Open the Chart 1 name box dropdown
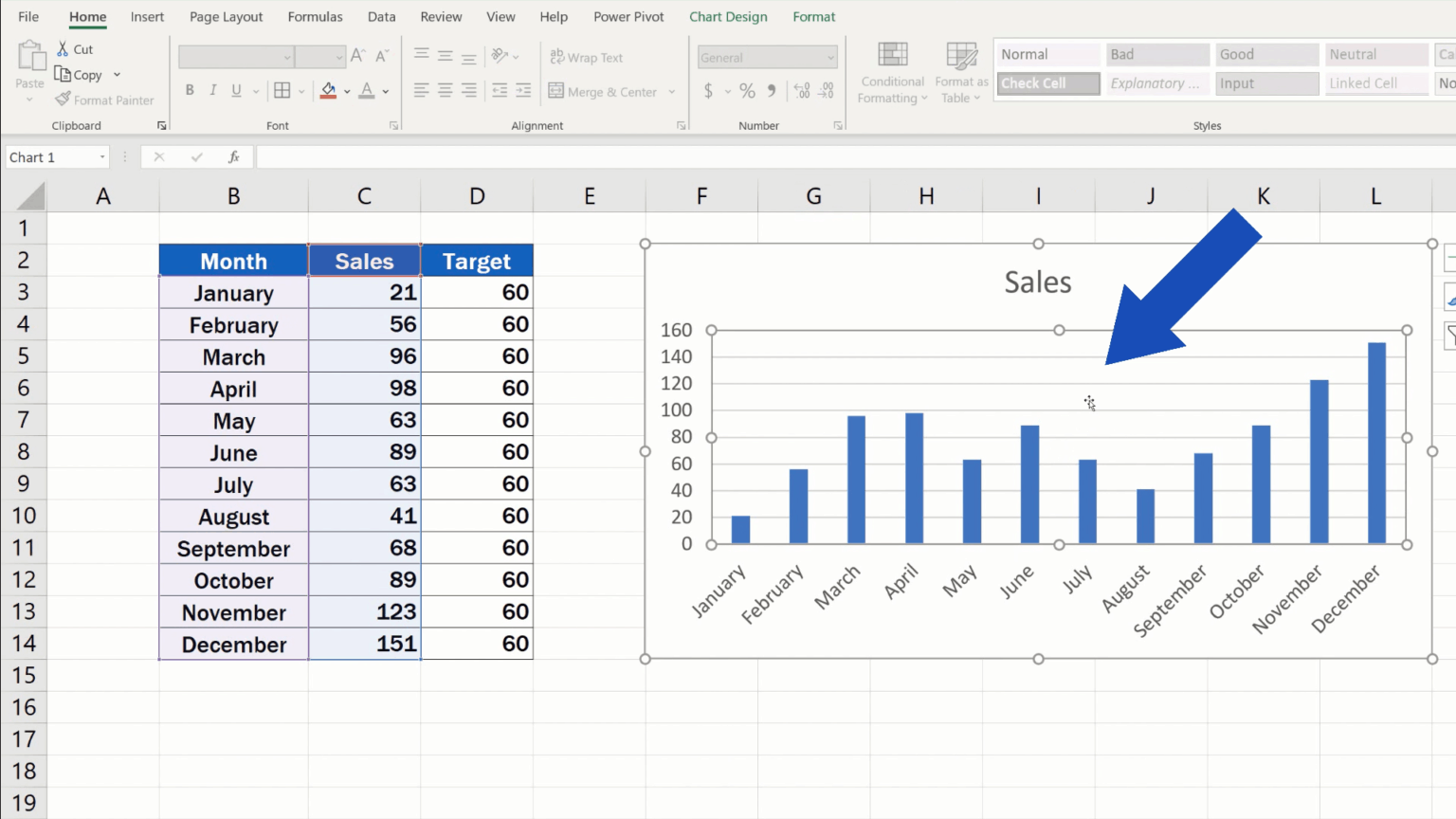The height and width of the screenshot is (819, 1456). coord(103,156)
